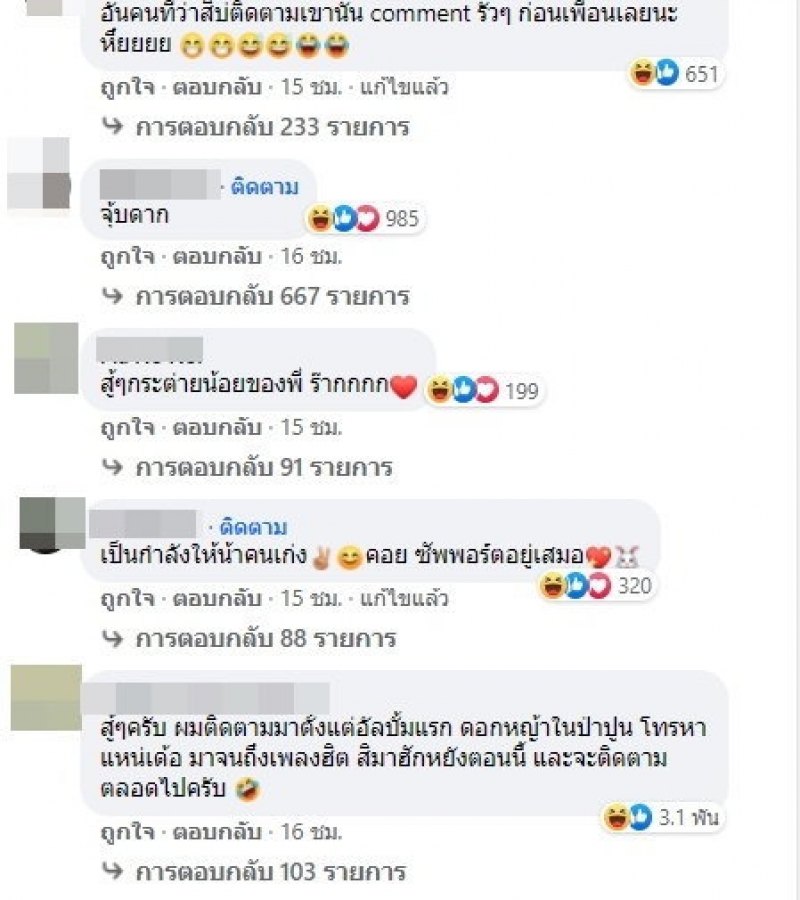
Task: Like the จุ๊บดาก comment via ถูกใจ
Action: tap(127, 257)
